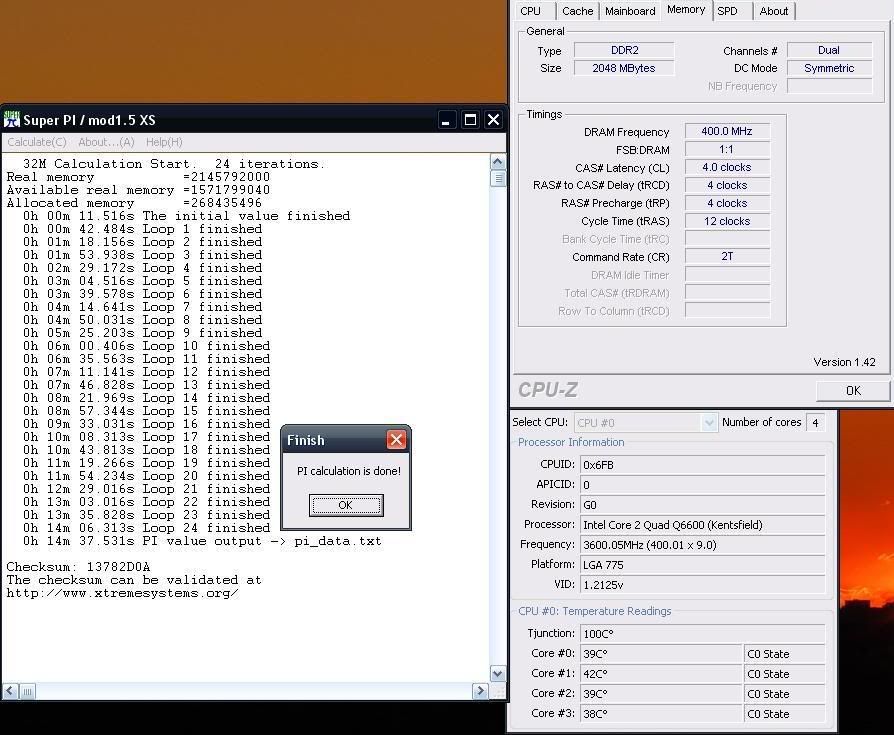This screenshot has height=735, width=894.
Task: Open the Calculate(C) menu
Action: [37, 142]
